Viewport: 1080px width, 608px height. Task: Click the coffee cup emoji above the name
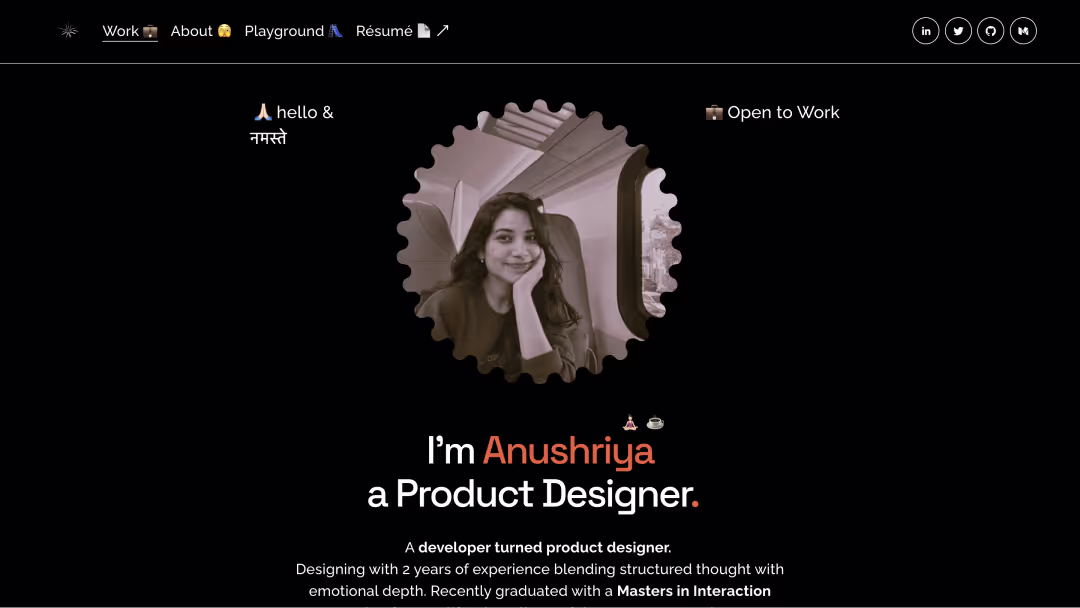tap(655, 423)
